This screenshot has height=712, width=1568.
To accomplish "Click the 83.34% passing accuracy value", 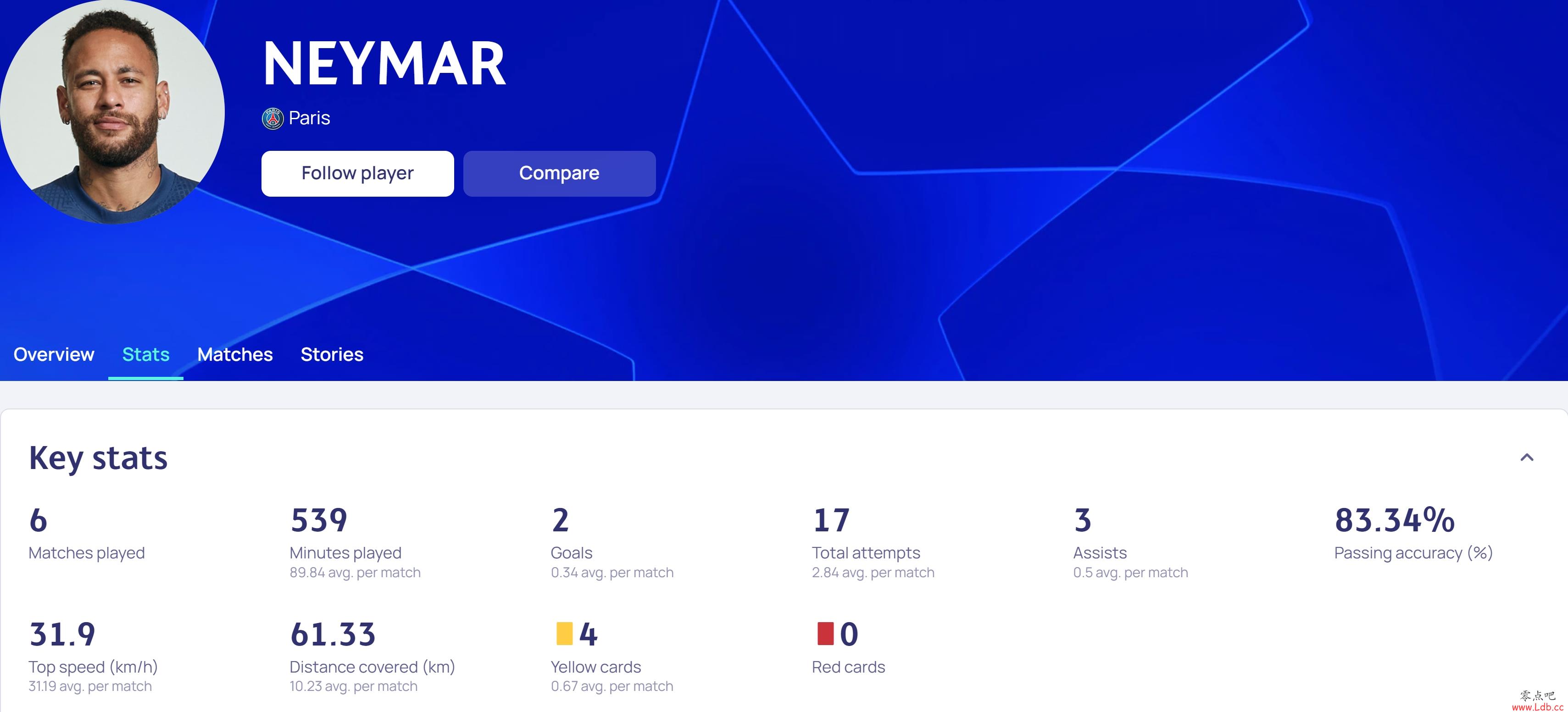I will 1395,520.
